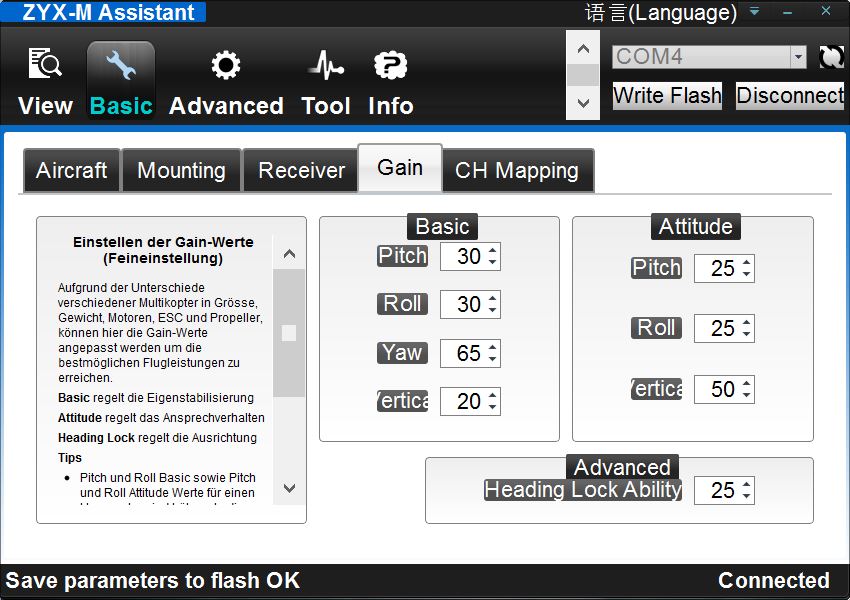850x600 pixels.
Task: Increase Attitude Pitch gain value
Action: tap(746, 263)
